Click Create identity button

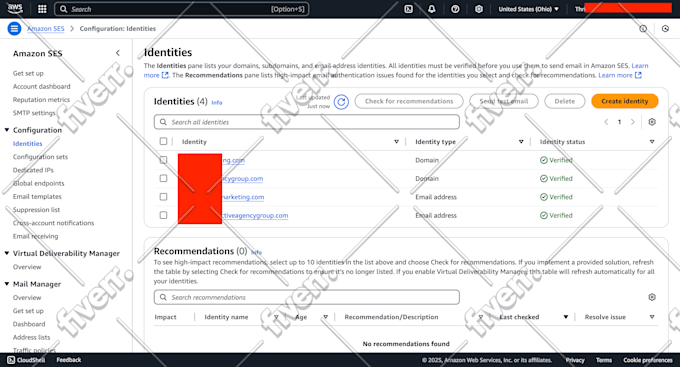tap(624, 101)
